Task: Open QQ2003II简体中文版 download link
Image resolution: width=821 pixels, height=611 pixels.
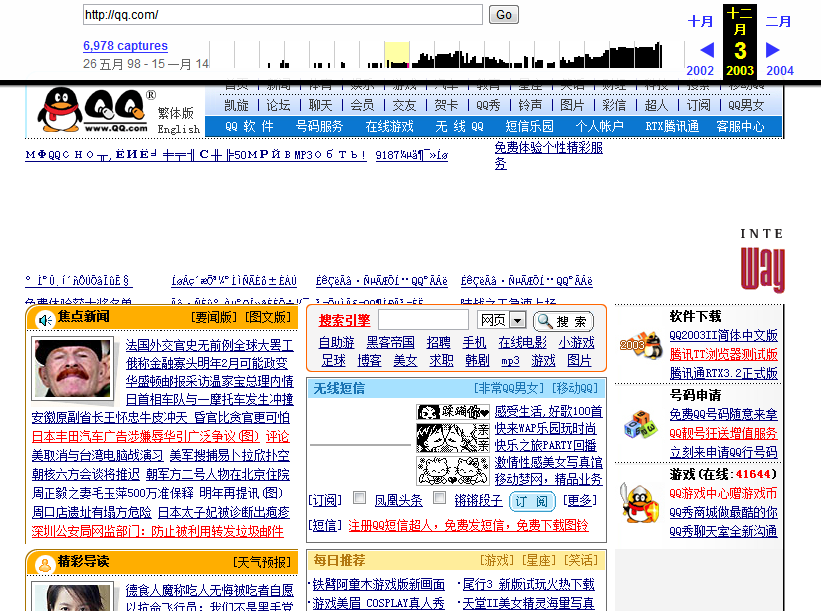Action: 723,335
